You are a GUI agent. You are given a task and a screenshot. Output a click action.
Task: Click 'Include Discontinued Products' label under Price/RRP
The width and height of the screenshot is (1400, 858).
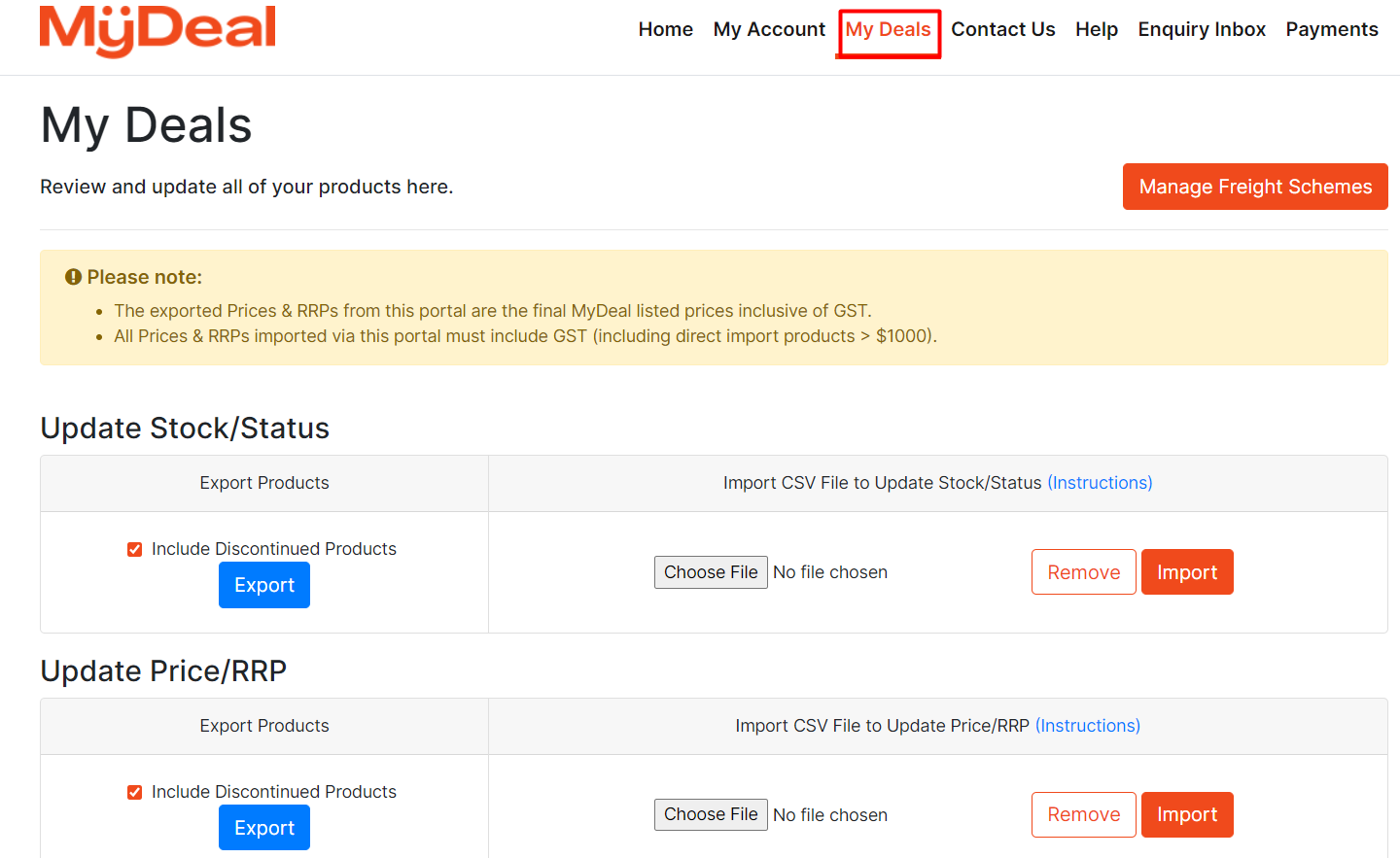pyautogui.click(x=274, y=792)
